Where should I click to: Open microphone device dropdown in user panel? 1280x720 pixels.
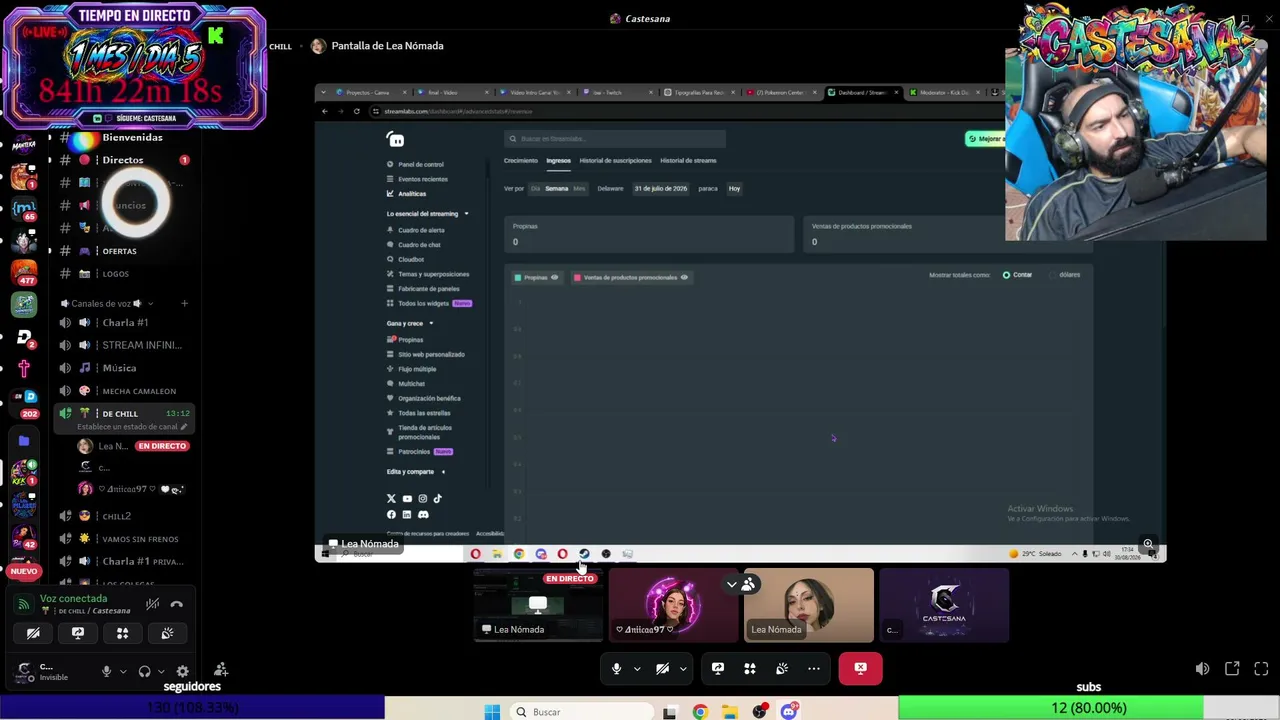(123, 671)
